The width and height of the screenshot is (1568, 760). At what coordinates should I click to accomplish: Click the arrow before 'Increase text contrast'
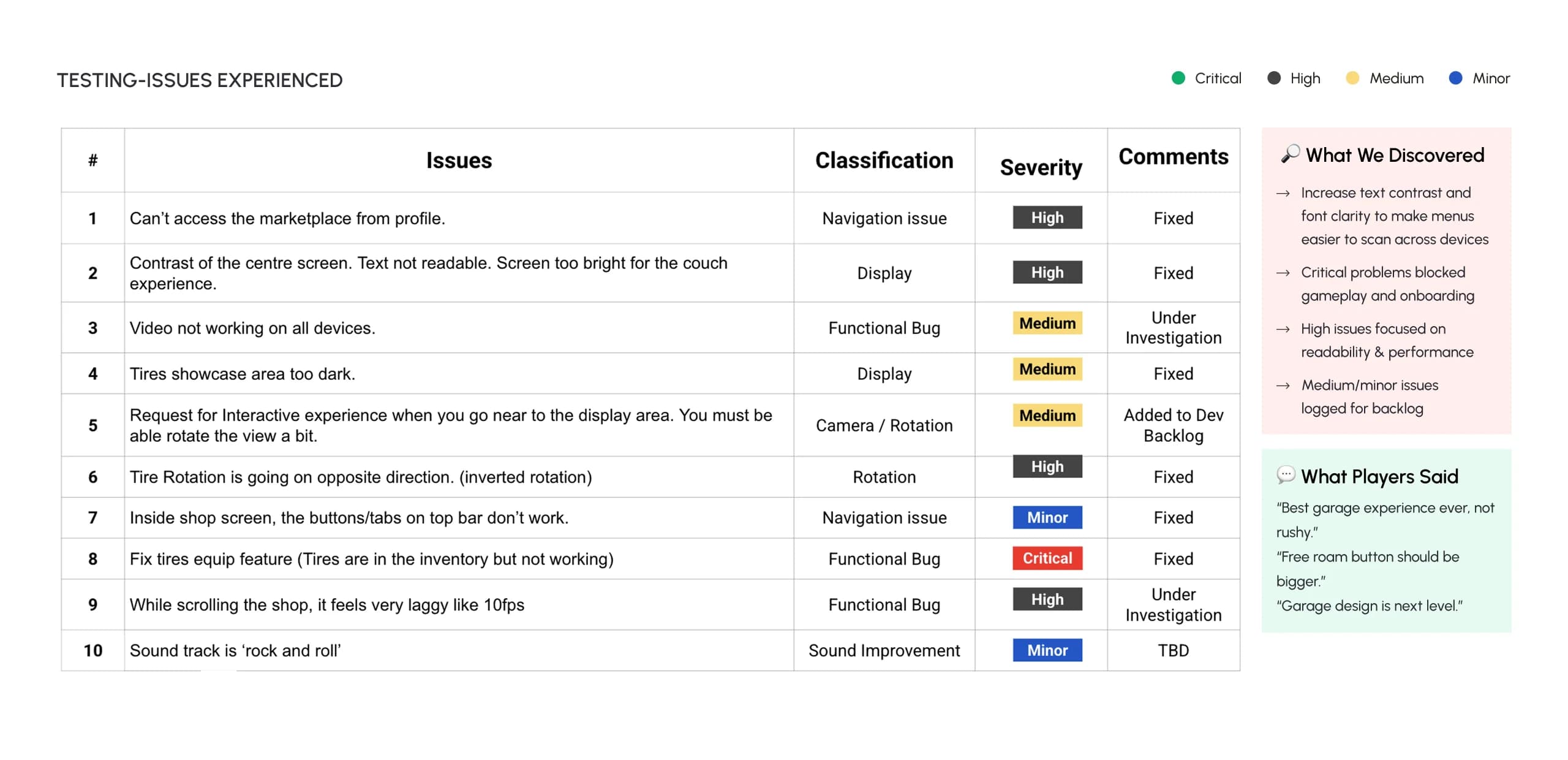1283,193
